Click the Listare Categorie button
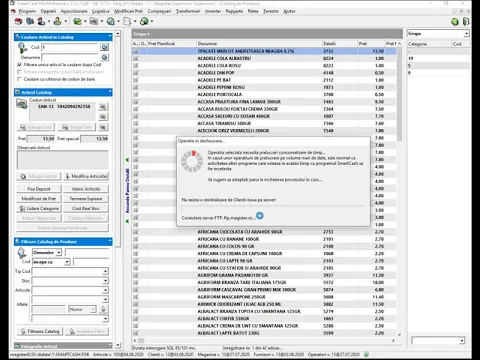 tap(39, 208)
